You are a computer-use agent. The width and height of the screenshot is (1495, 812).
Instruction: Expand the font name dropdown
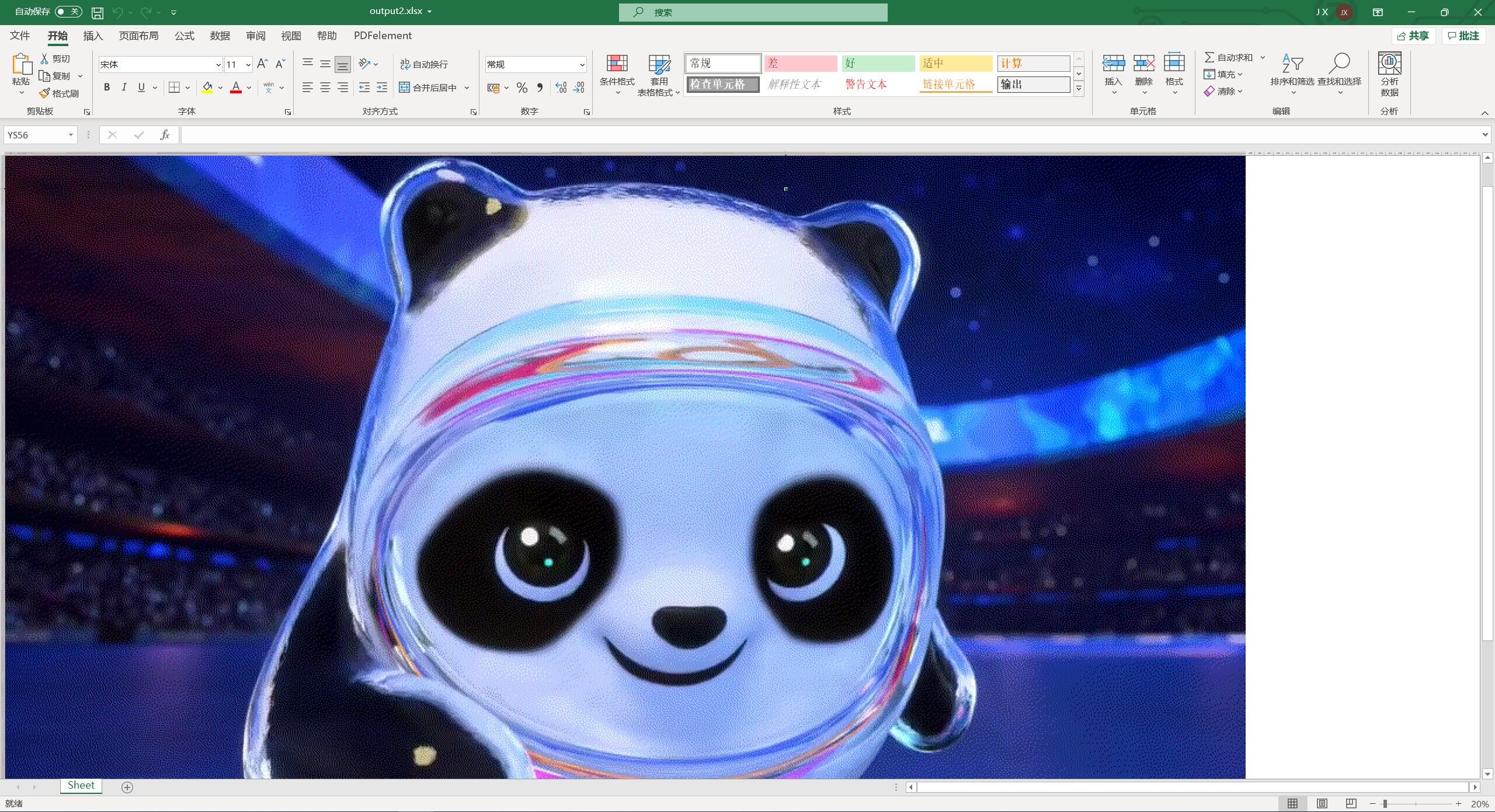click(x=218, y=65)
